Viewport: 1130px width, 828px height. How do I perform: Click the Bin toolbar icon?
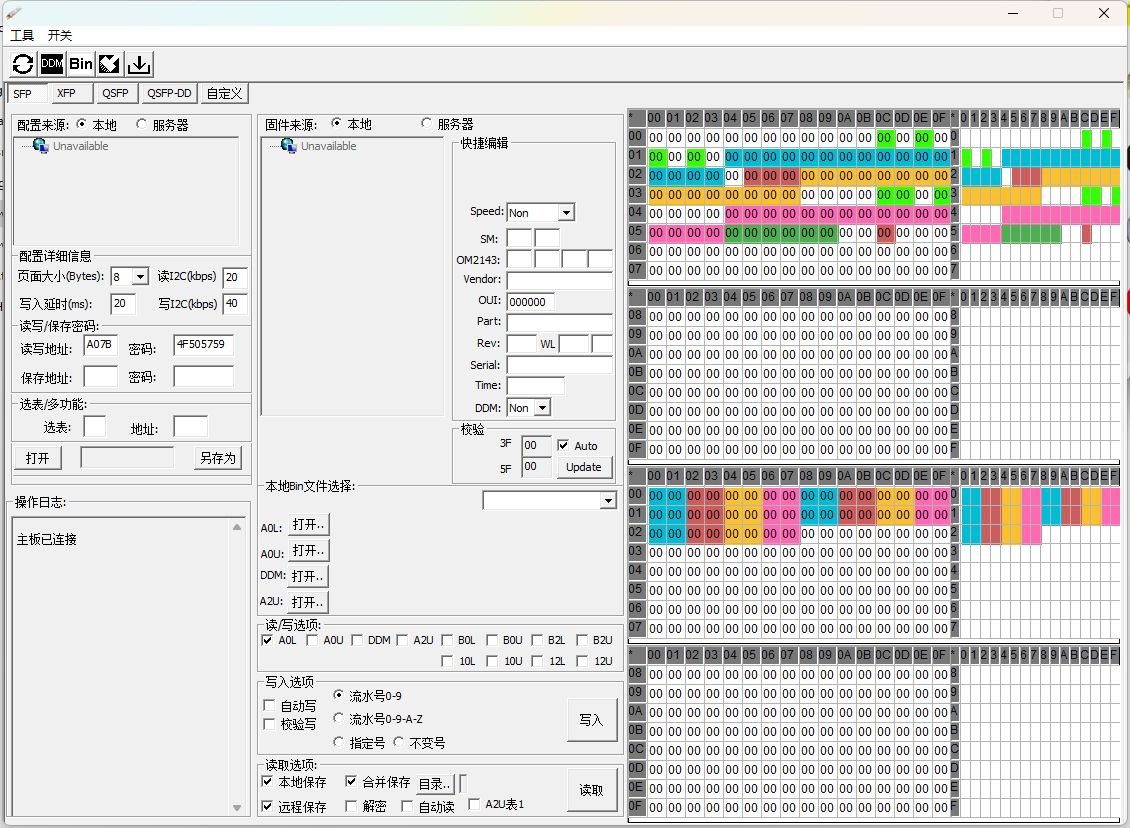point(81,64)
